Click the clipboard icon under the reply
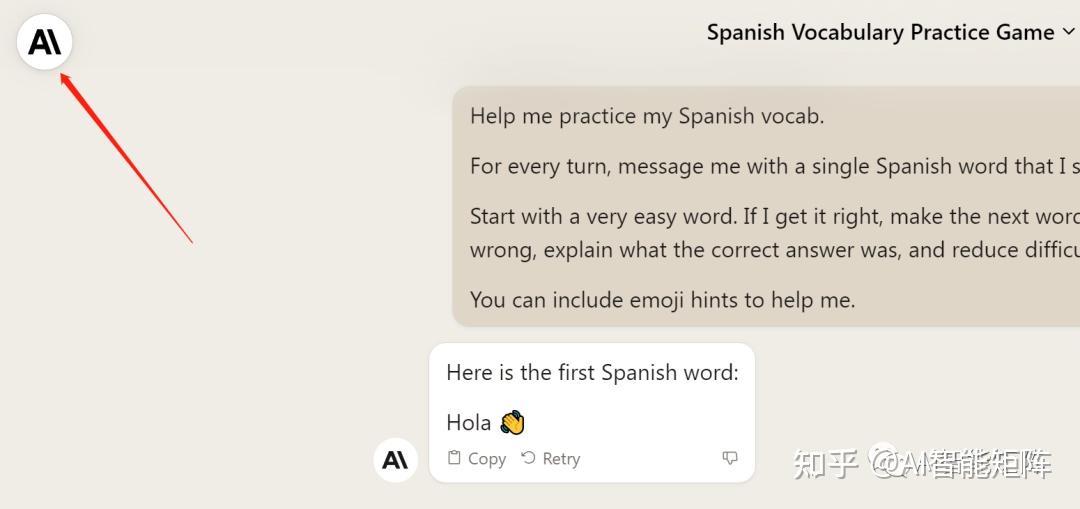 [x=454, y=458]
